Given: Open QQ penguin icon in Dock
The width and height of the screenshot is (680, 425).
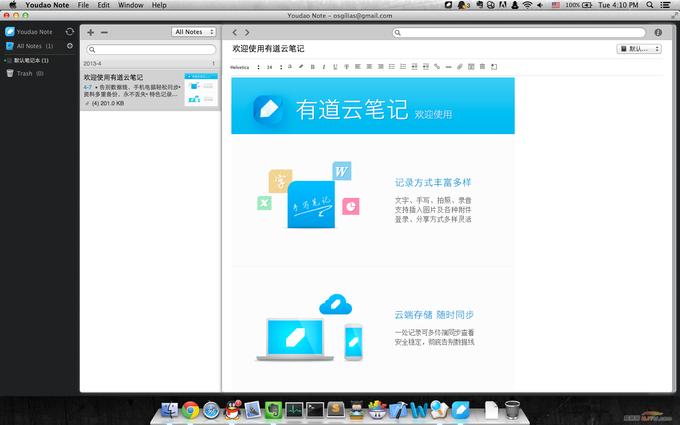Looking at the screenshot, I should coord(232,410).
